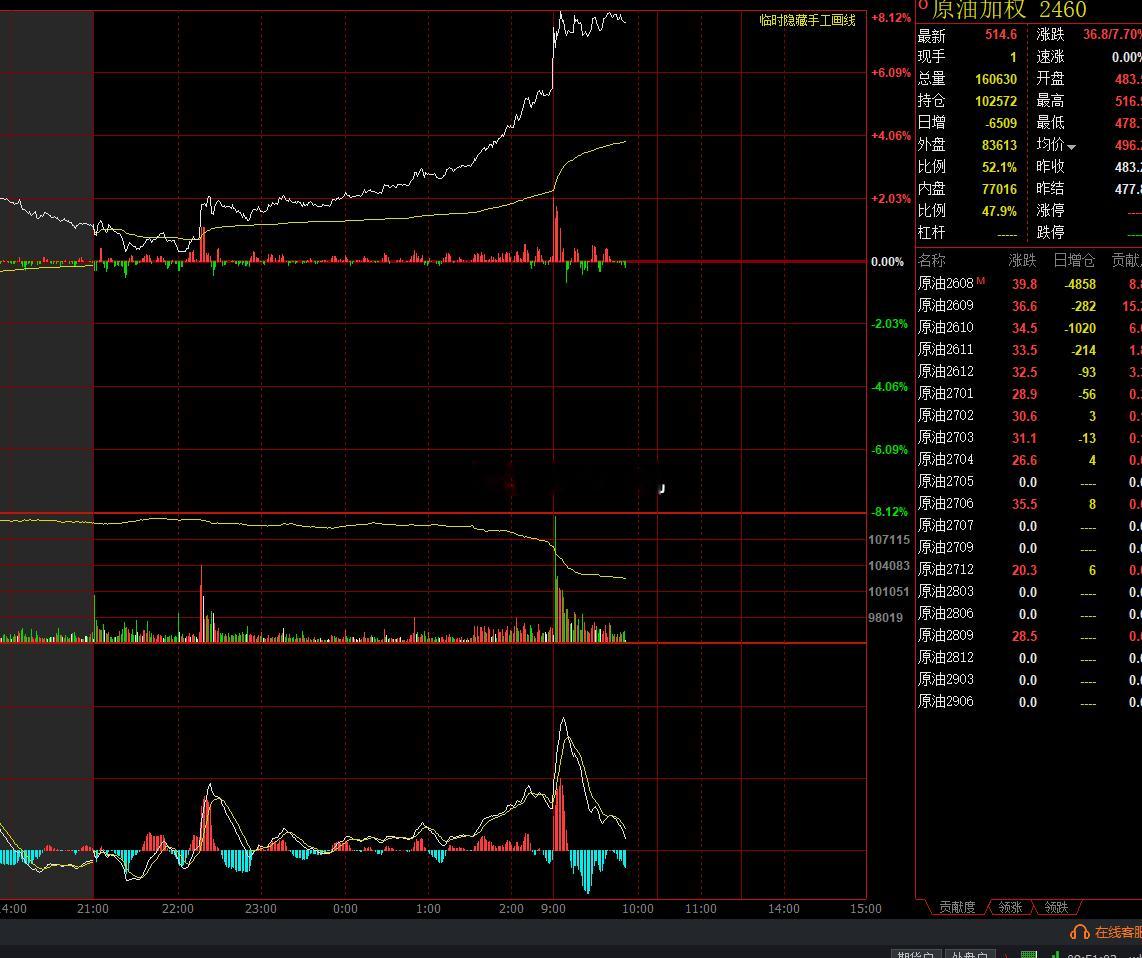Select the 原油2806 contract row

[1028, 614]
